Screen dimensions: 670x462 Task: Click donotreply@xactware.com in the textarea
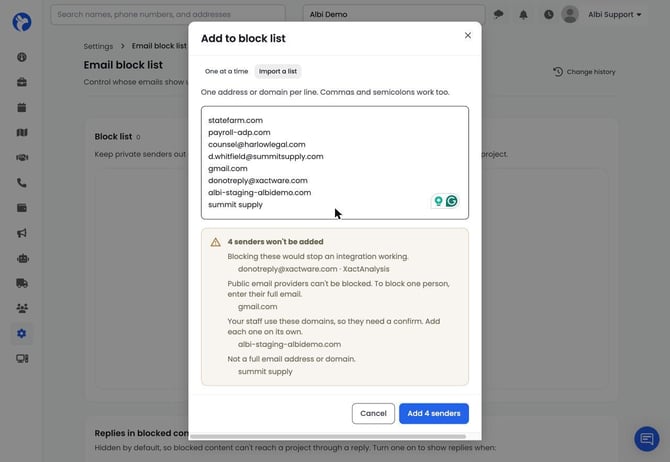(258, 180)
